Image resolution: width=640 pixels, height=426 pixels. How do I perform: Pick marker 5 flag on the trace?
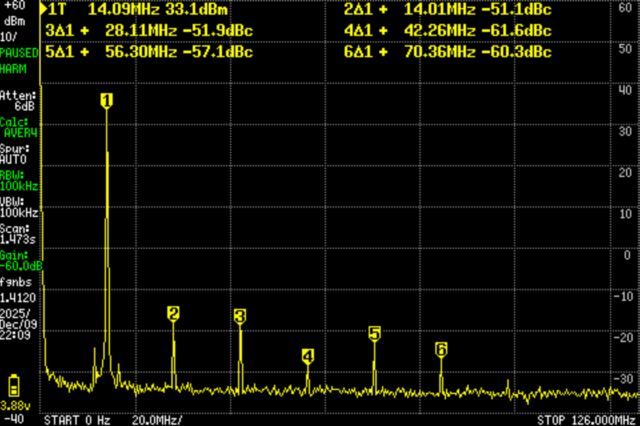[374, 334]
